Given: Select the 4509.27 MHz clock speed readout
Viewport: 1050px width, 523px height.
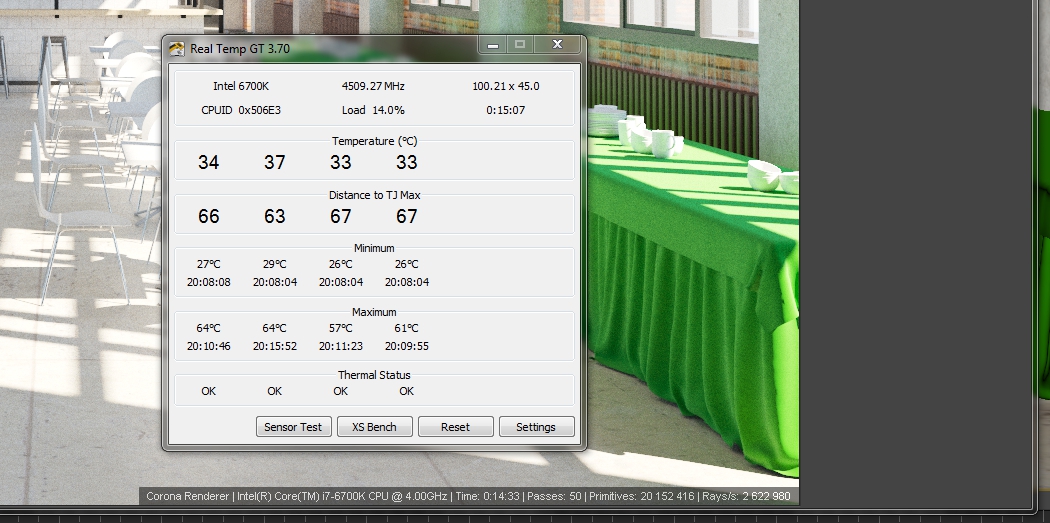Looking at the screenshot, I should (x=373, y=86).
